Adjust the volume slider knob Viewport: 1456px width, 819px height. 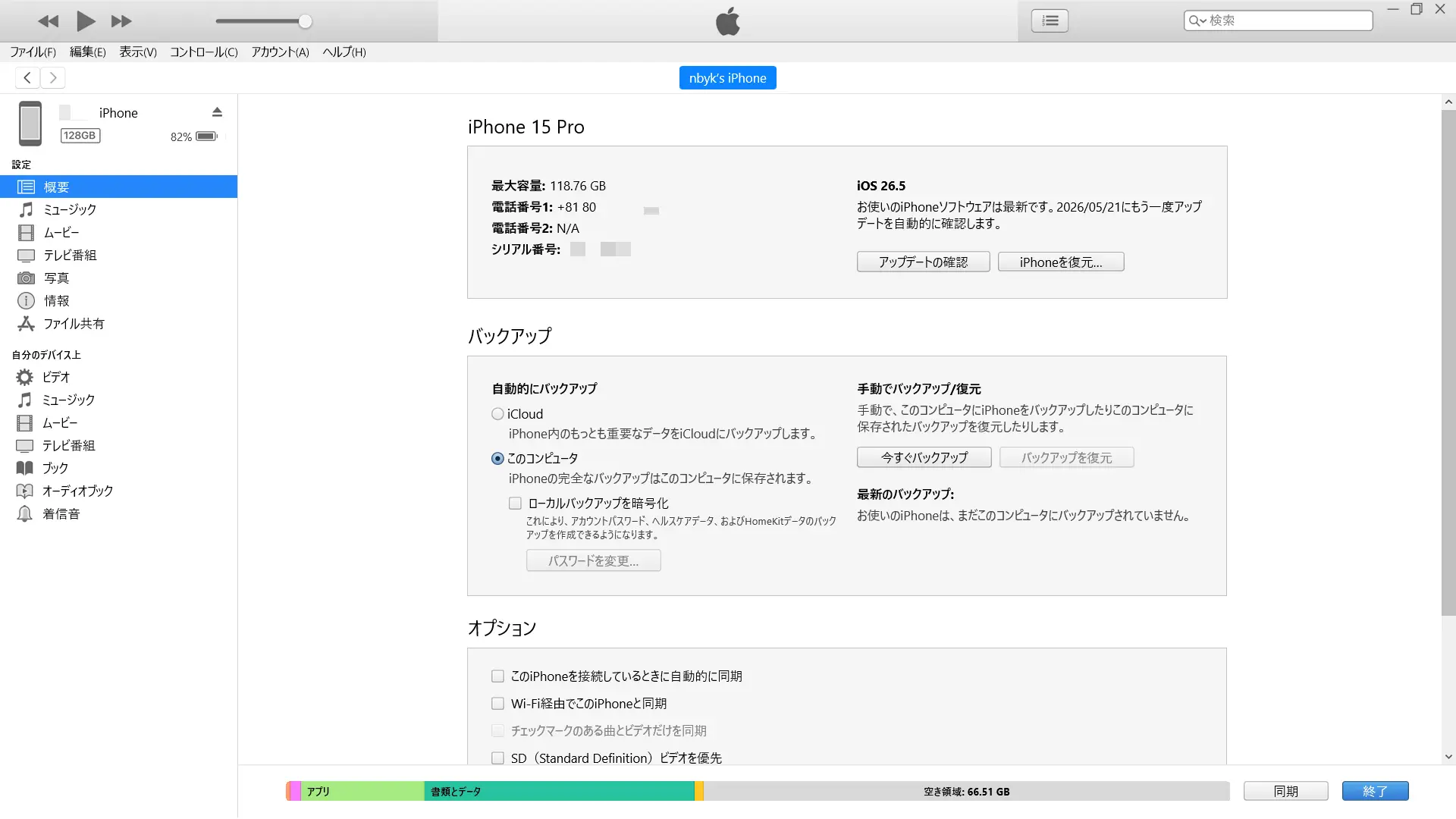305,21
